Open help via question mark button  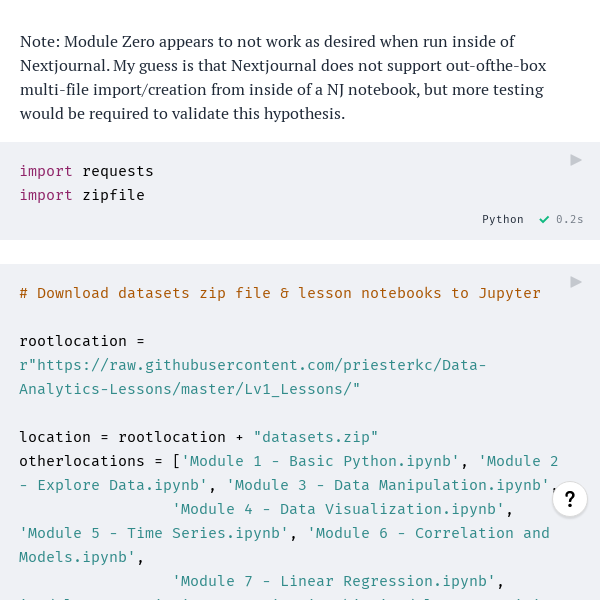569,499
